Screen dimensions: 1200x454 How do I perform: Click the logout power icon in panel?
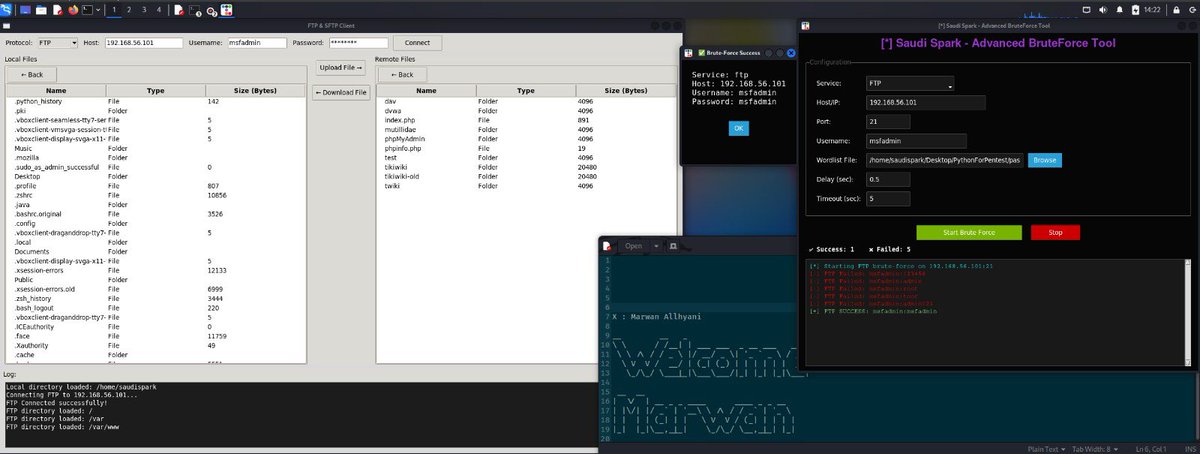tap(1190, 9)
